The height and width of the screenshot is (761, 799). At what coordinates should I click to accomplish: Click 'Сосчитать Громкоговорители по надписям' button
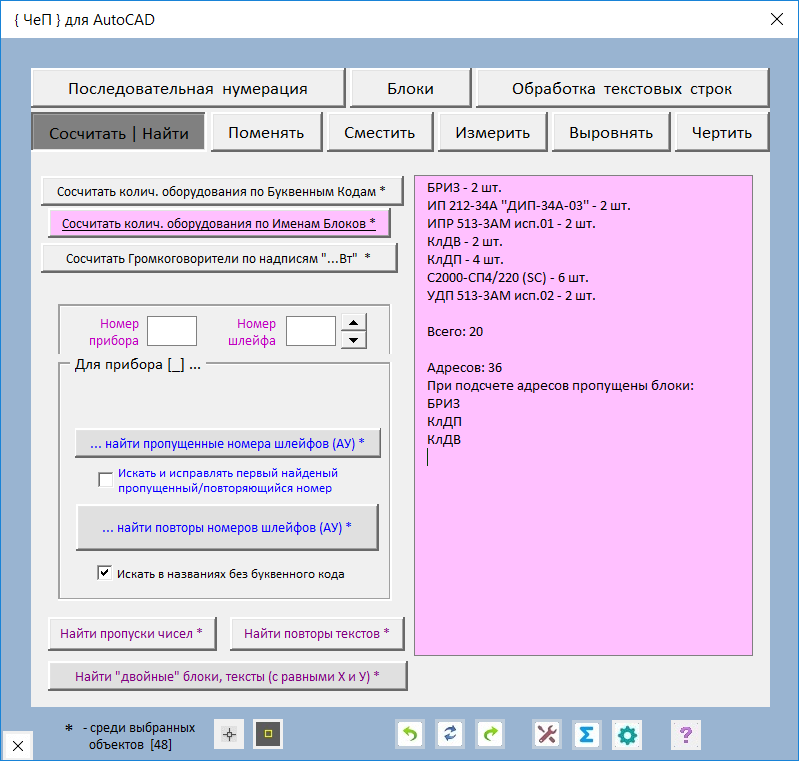click(218, 258)
